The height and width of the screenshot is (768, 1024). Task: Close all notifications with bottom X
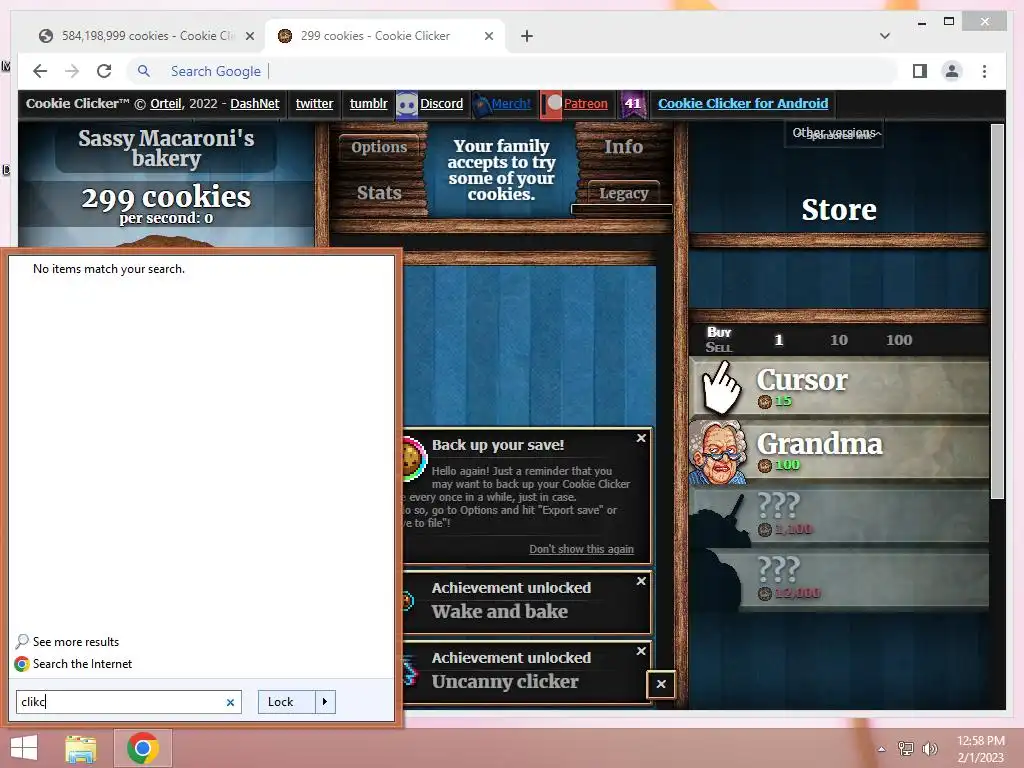pos(661,684)
